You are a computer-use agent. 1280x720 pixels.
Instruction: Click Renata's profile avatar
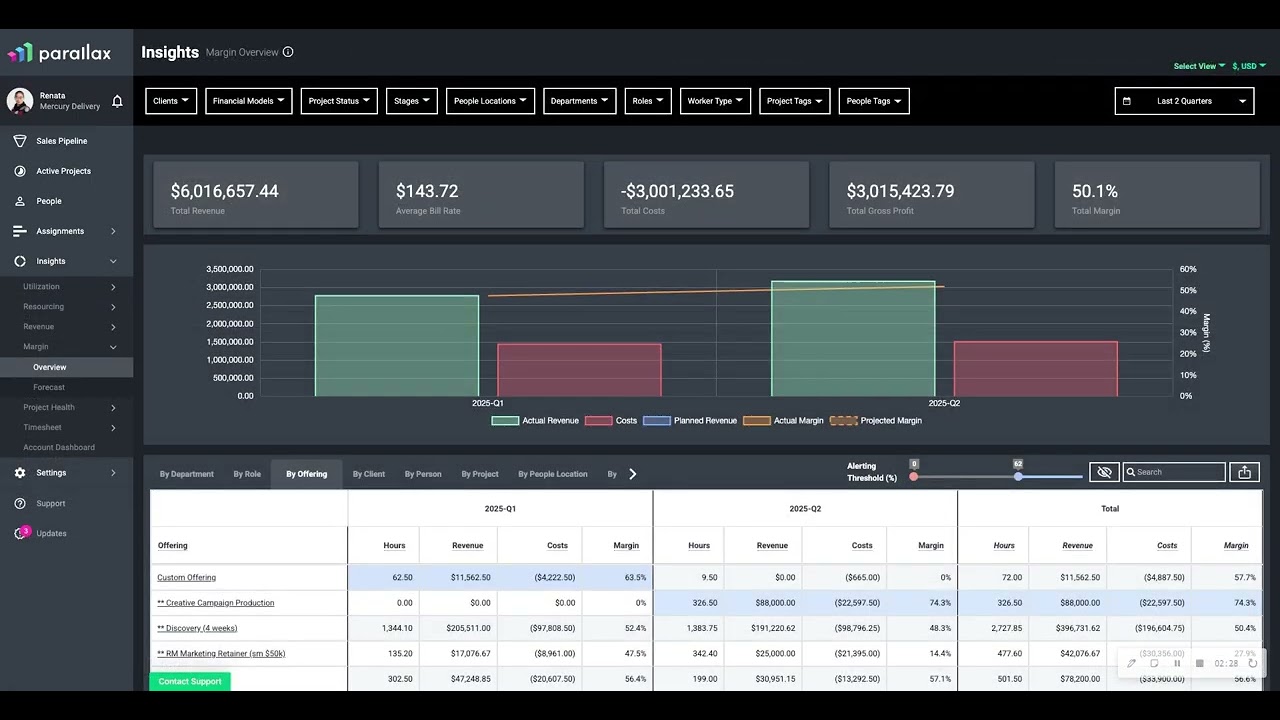tap(20, 101)
